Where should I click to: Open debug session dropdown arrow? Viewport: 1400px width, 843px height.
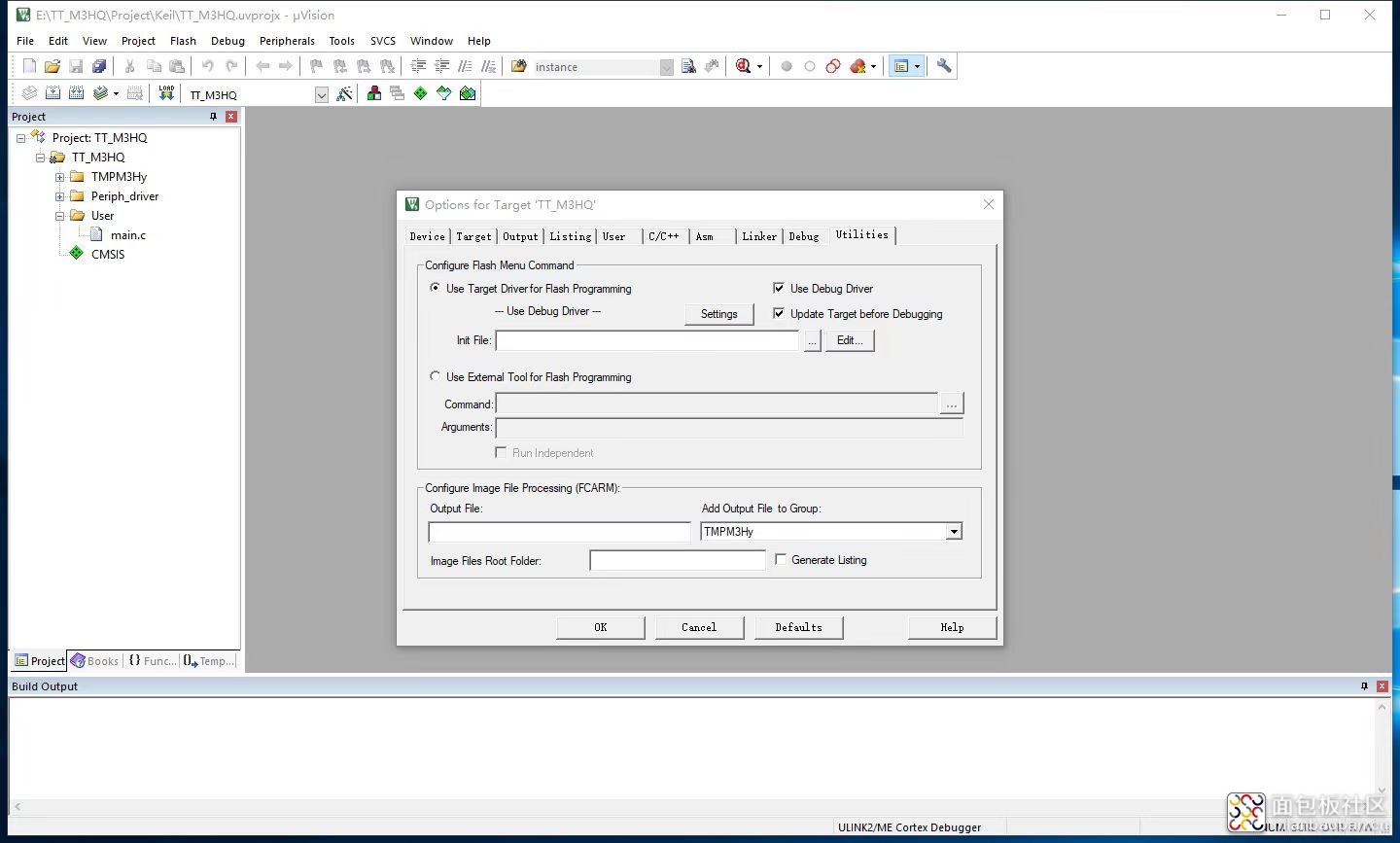[x=759, y=67]
